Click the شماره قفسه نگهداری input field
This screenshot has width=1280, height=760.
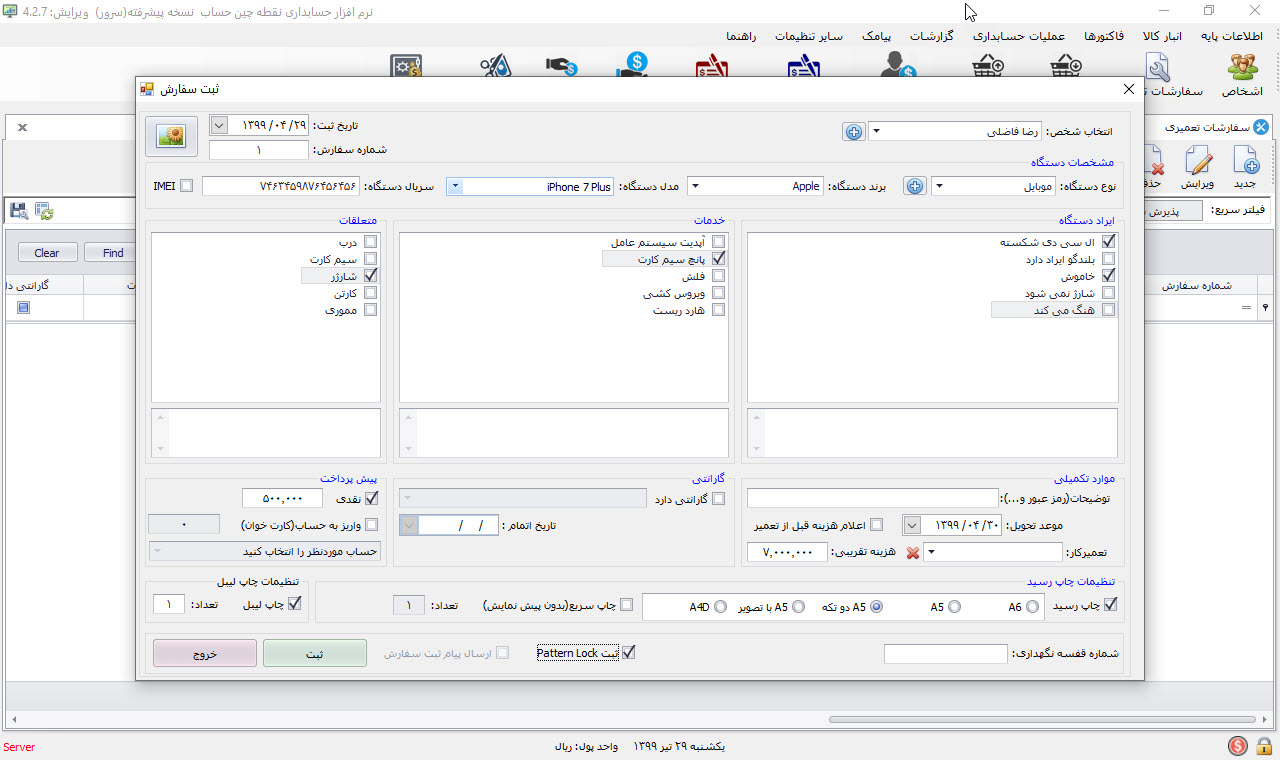[945, 654]
